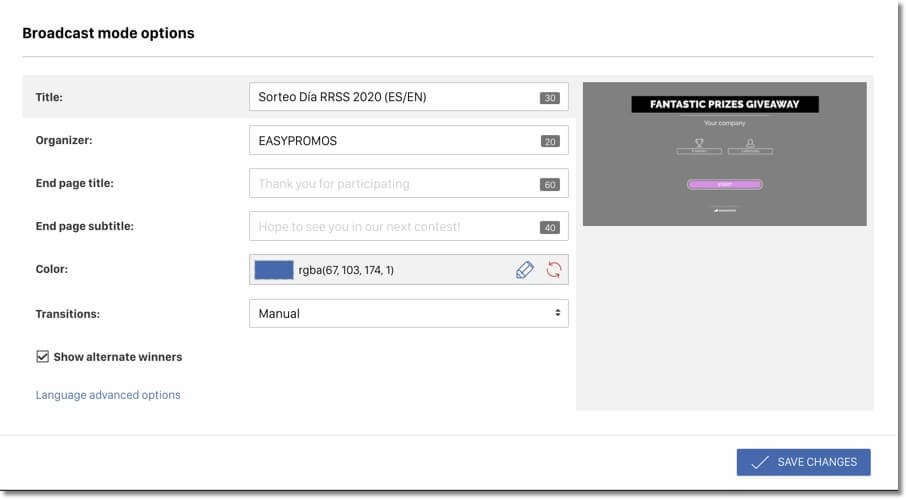Click the Title character counter 30

[549, 98]
